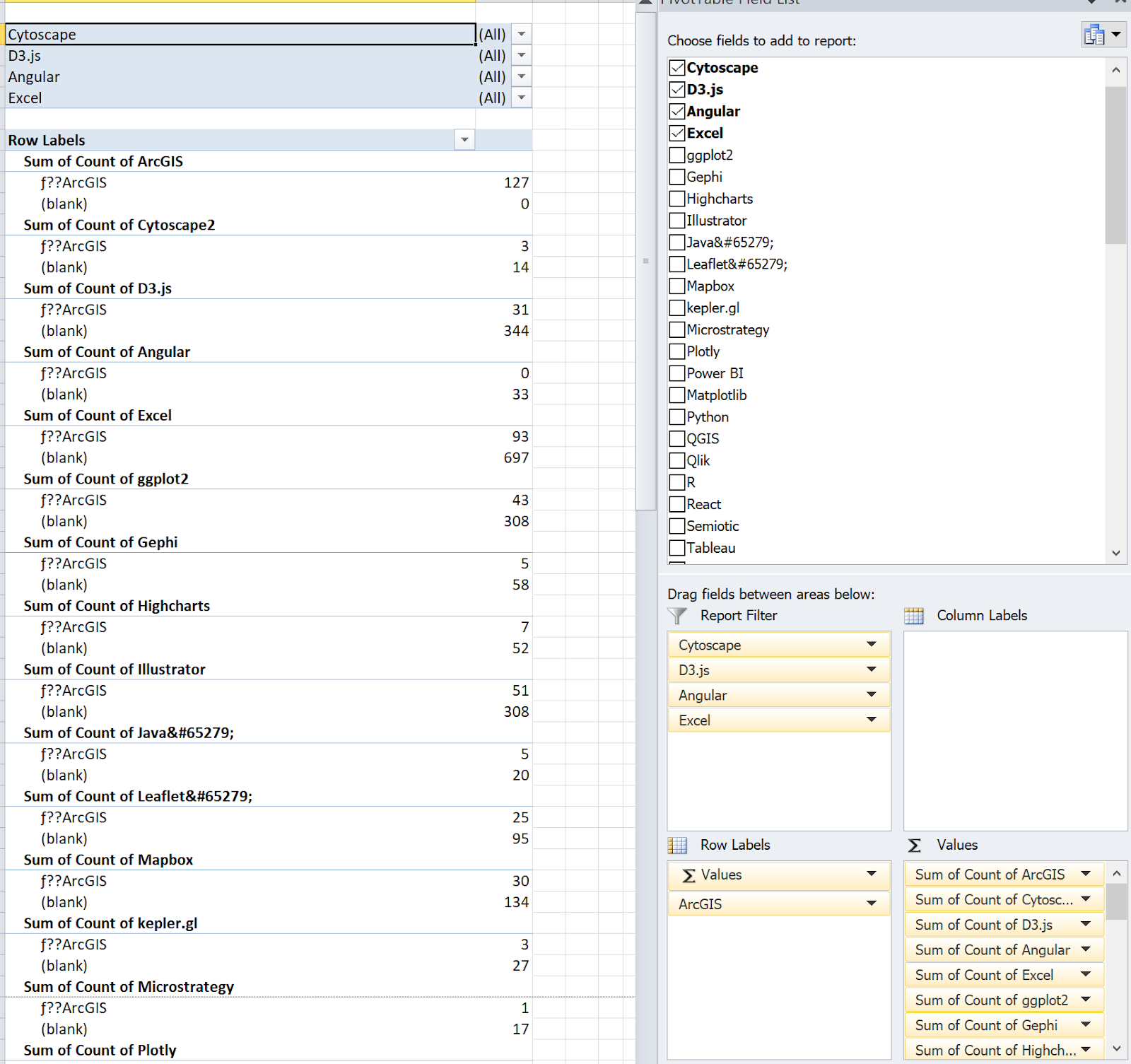
Task: Check the QGIS field checkbox
Action: click(x=677, y=439)
